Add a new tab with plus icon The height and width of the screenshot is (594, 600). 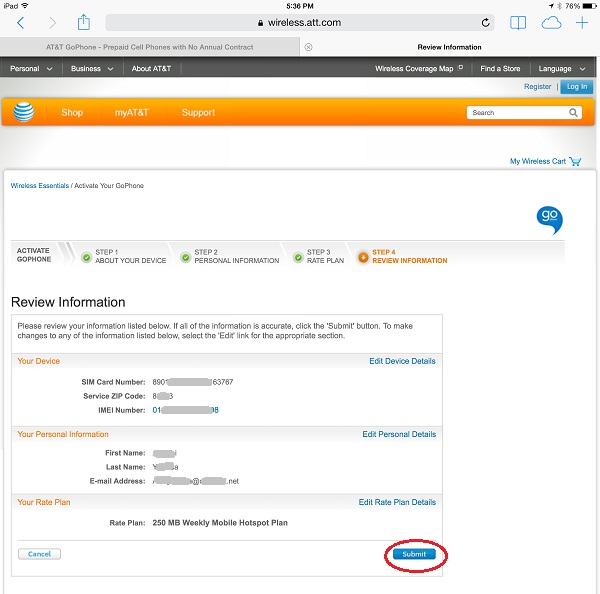pos(582,23)
